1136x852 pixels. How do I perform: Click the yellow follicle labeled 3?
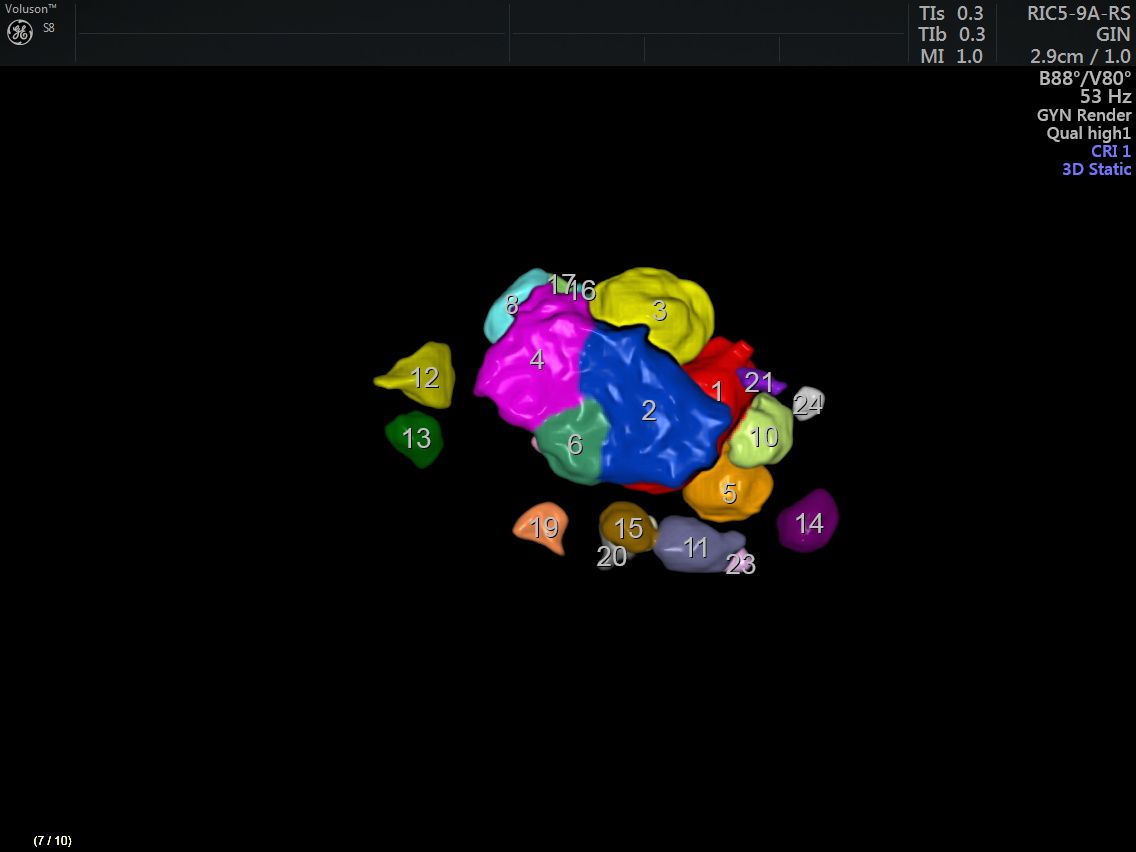tap(655, 308)
